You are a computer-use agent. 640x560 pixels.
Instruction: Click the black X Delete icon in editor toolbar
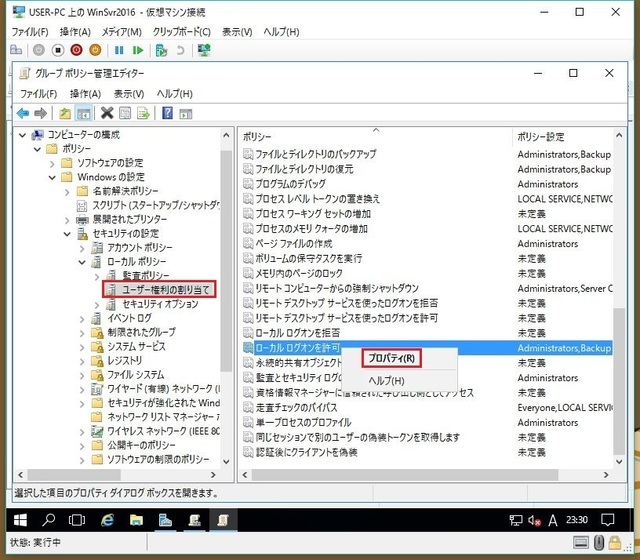pyautogui.click(x=107, y=113)
